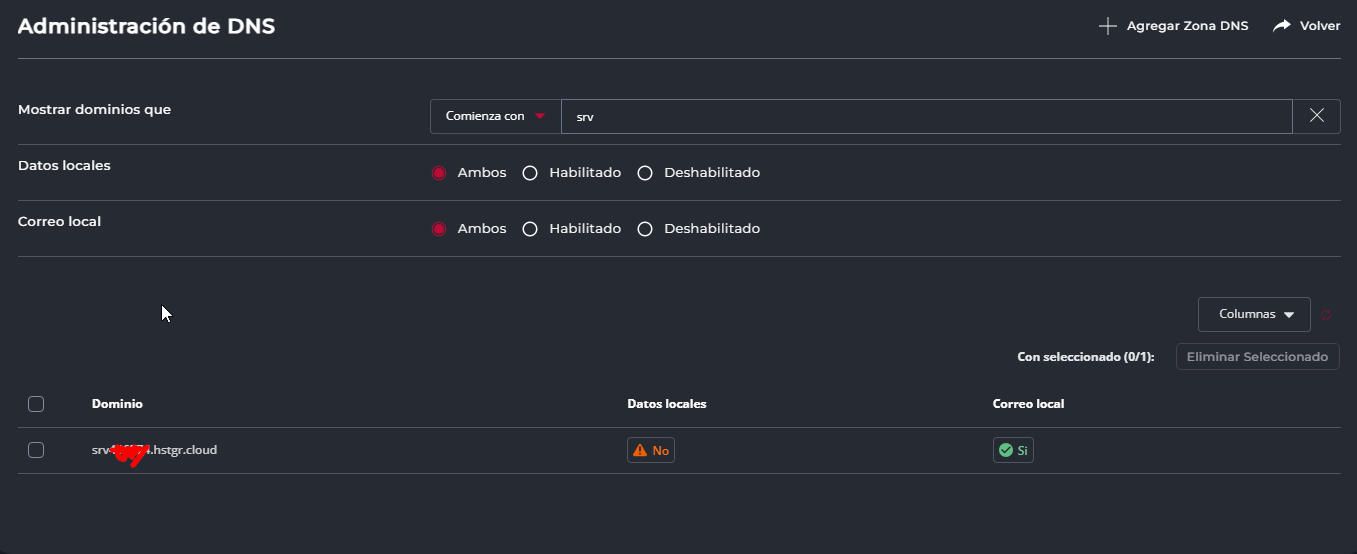1357x554 pixels.
Task: Click the orange warning No badge
Action: (651, 451)
